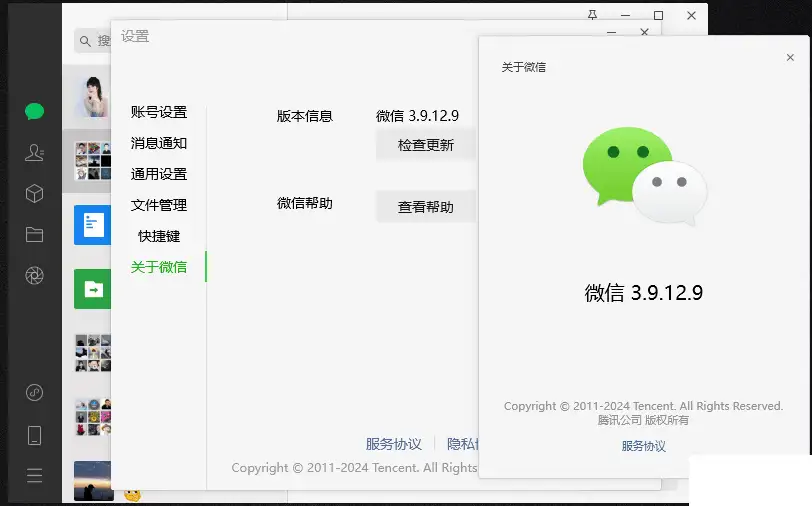The image size is (812, 506).
Task: Open the Moments shutter icon in sidebar
Action: [34, 276]
